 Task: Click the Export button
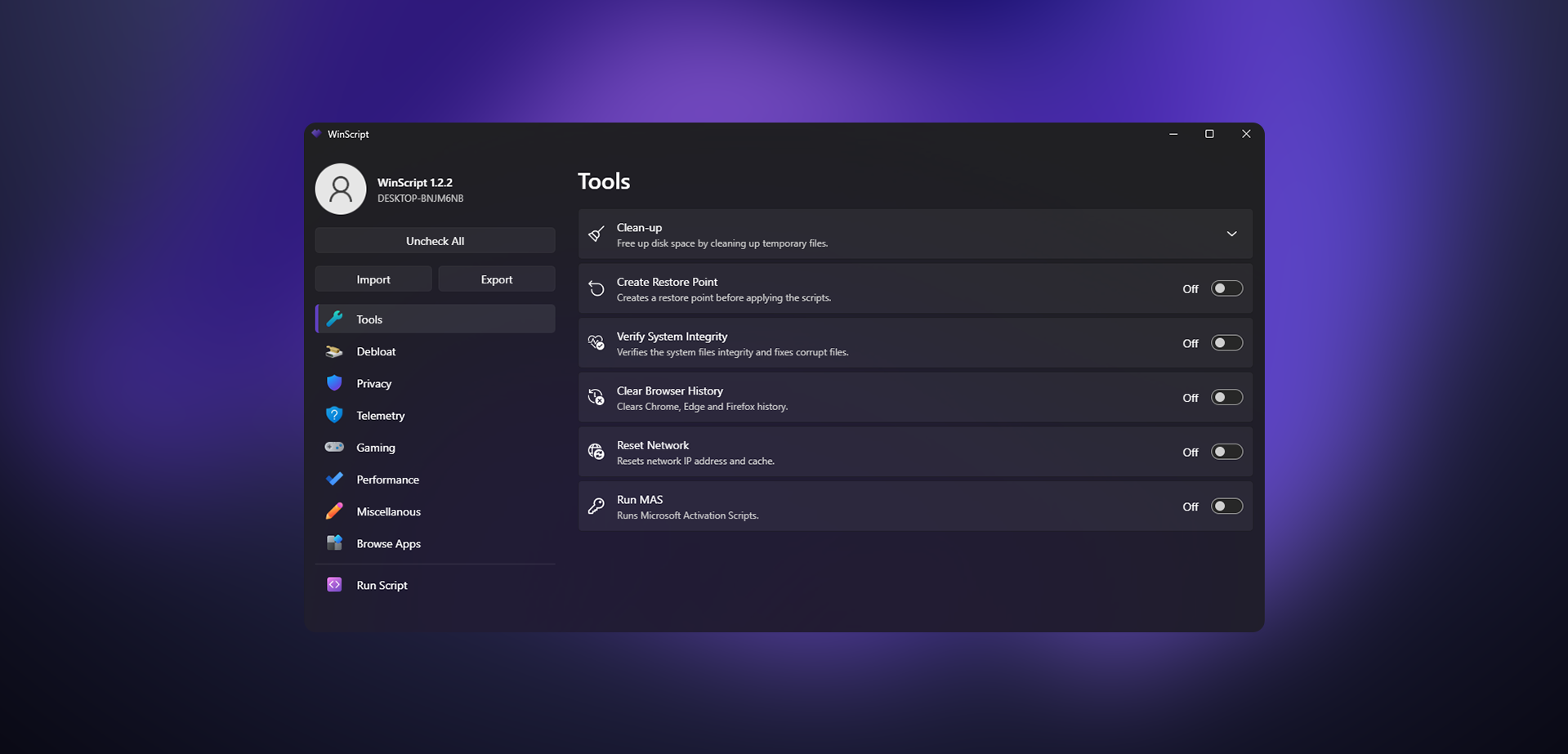point(497,279)
